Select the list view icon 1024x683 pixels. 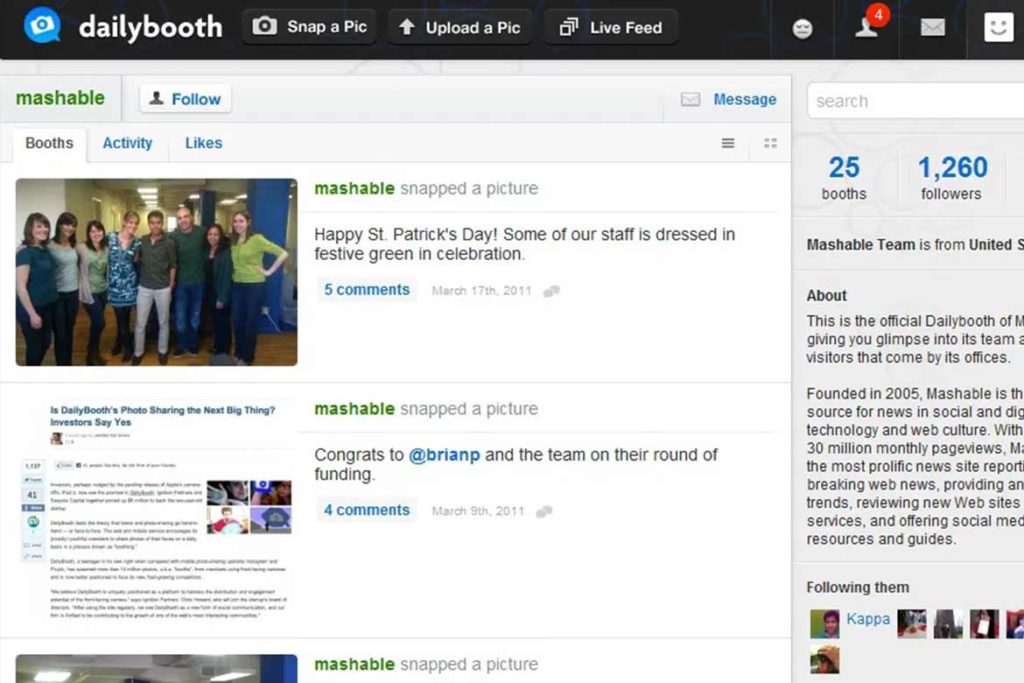tap(728, 143)
